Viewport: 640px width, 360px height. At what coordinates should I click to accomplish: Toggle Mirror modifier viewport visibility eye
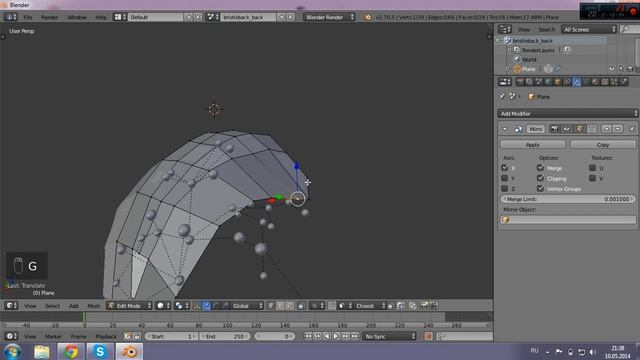point(567,129)
